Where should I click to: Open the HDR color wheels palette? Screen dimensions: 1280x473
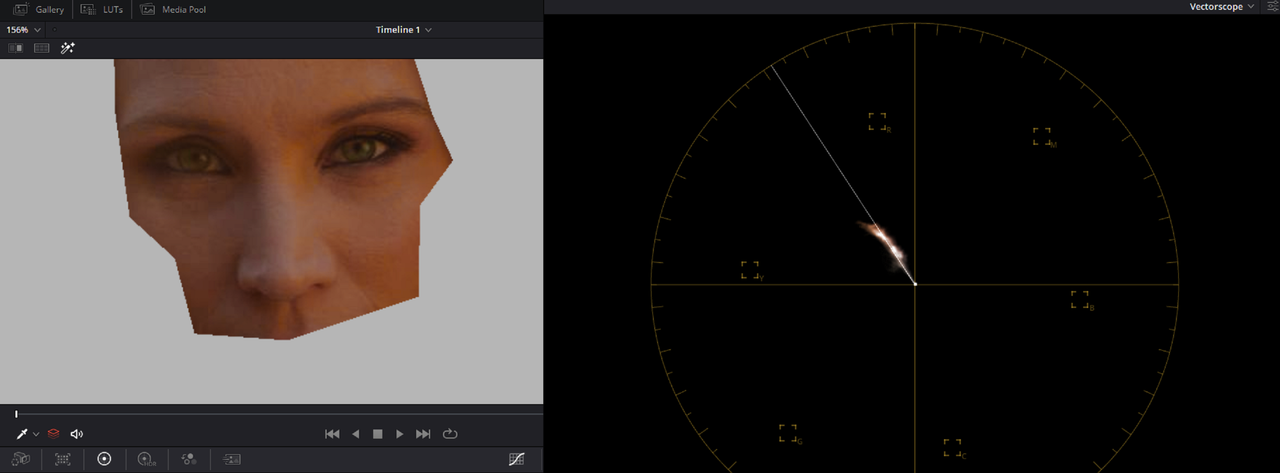click(x=147, y=459)
